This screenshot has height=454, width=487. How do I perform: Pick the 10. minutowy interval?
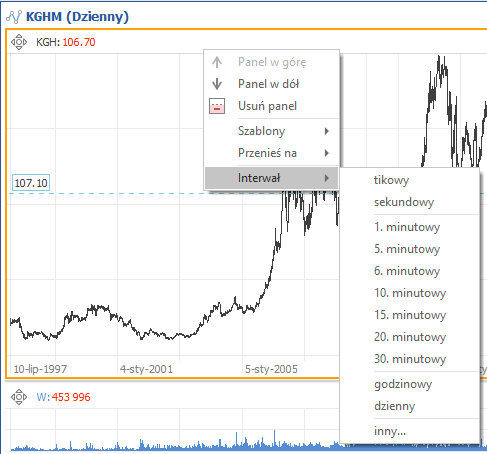point(410,293)
